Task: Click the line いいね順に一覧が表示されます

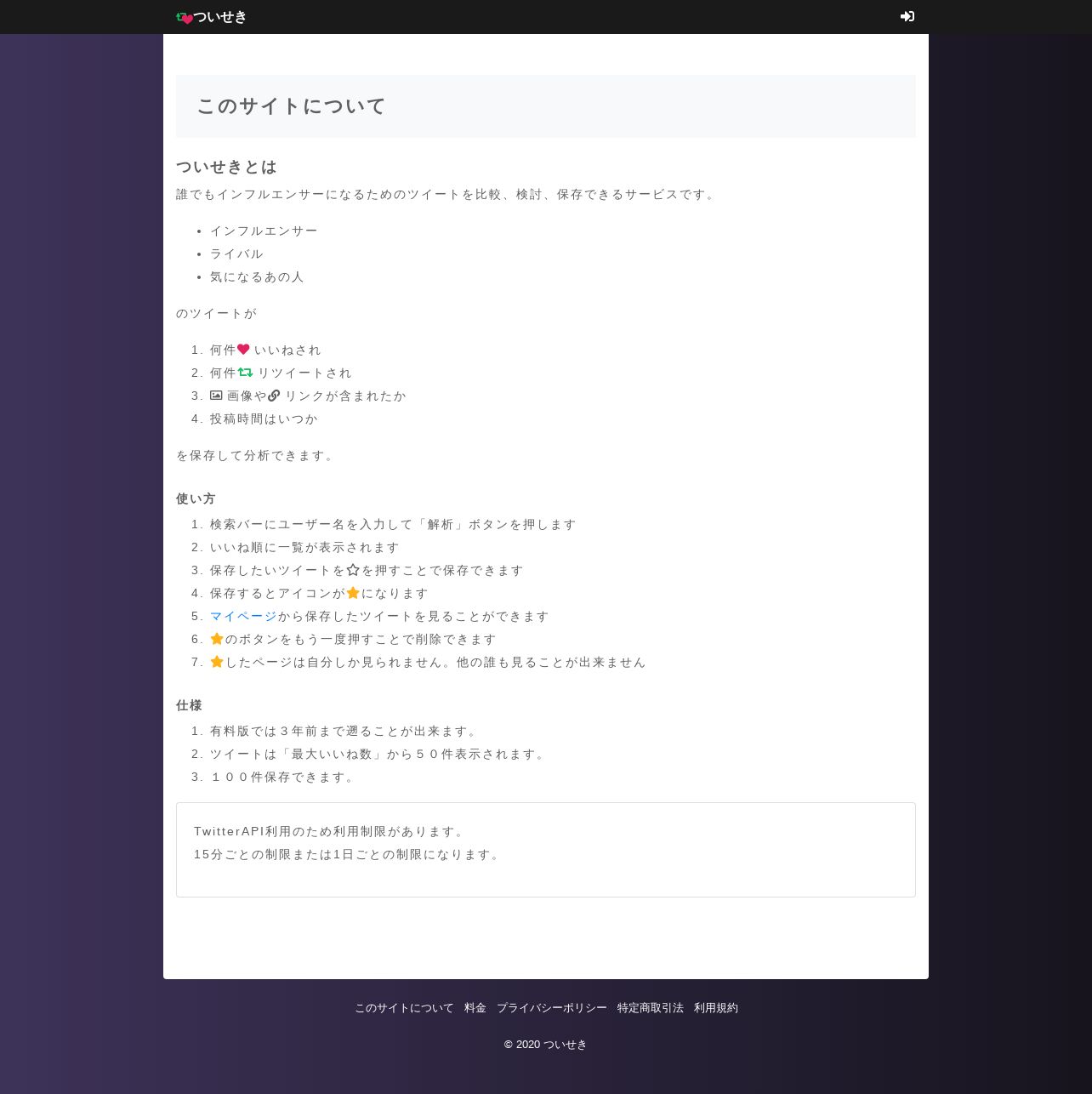Action: (x=304, y=547)
